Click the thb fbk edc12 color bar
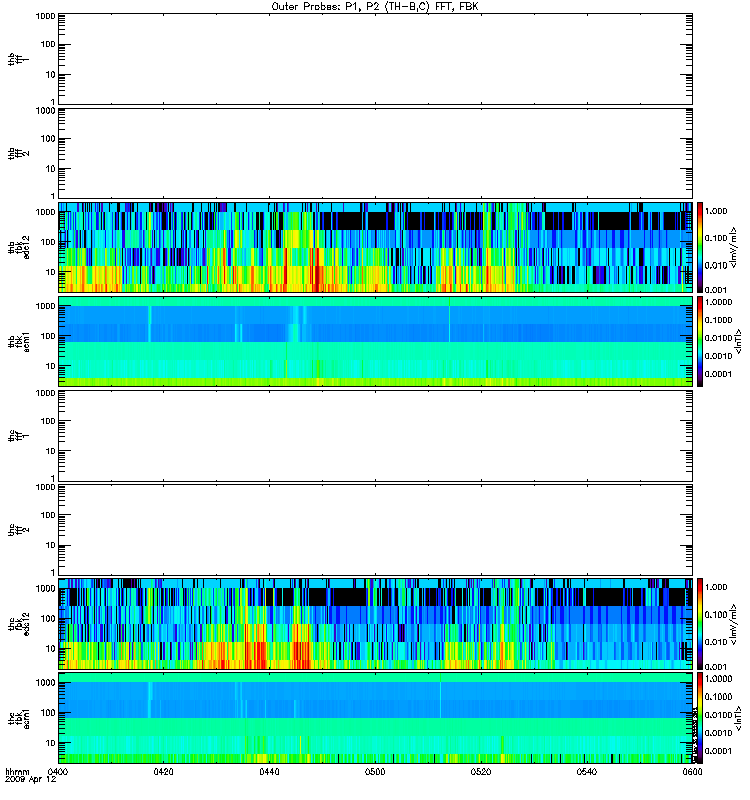This screenshot has height=800, width=750. click(700, 247)
